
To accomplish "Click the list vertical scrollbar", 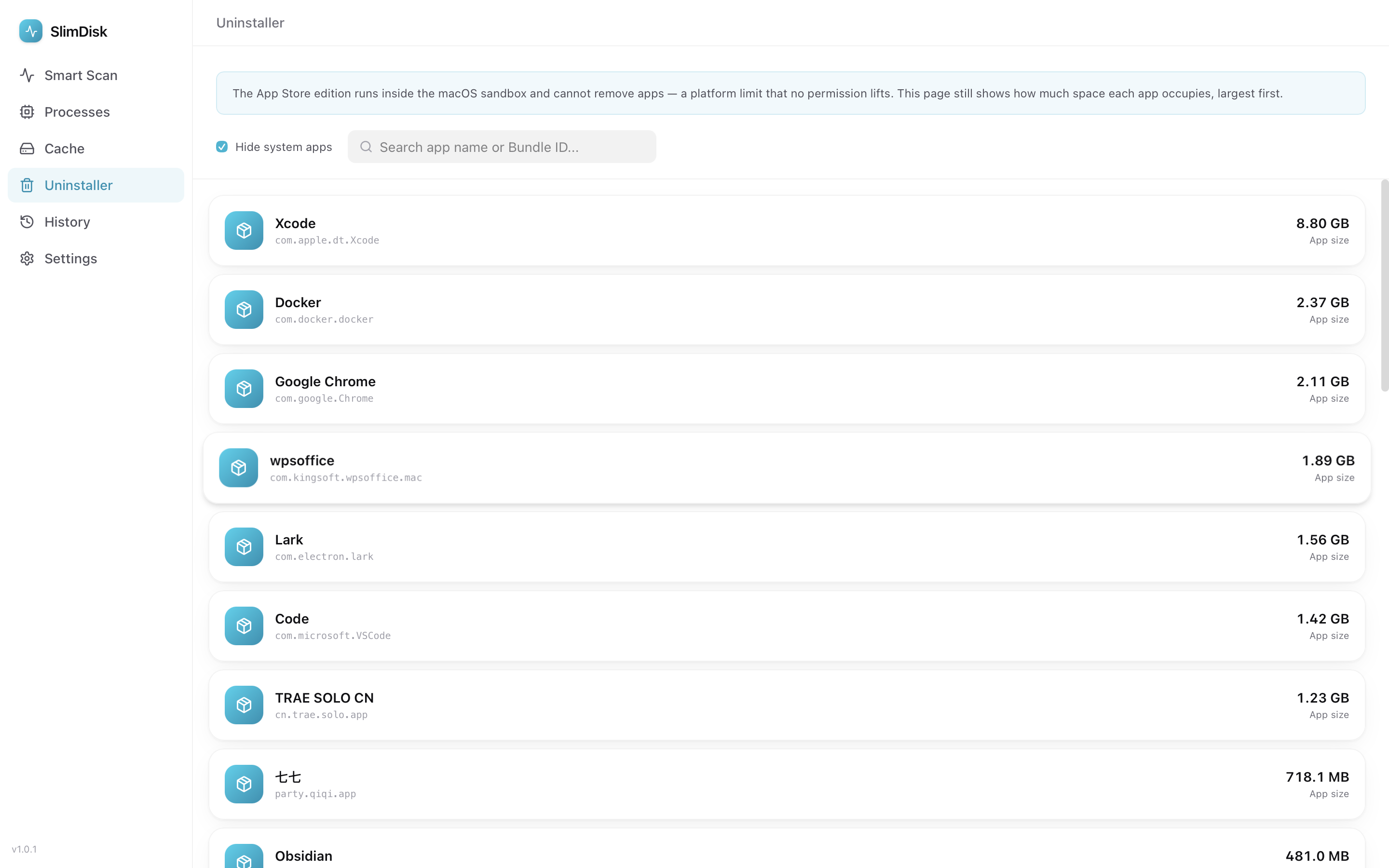I will coord(1384,286).
